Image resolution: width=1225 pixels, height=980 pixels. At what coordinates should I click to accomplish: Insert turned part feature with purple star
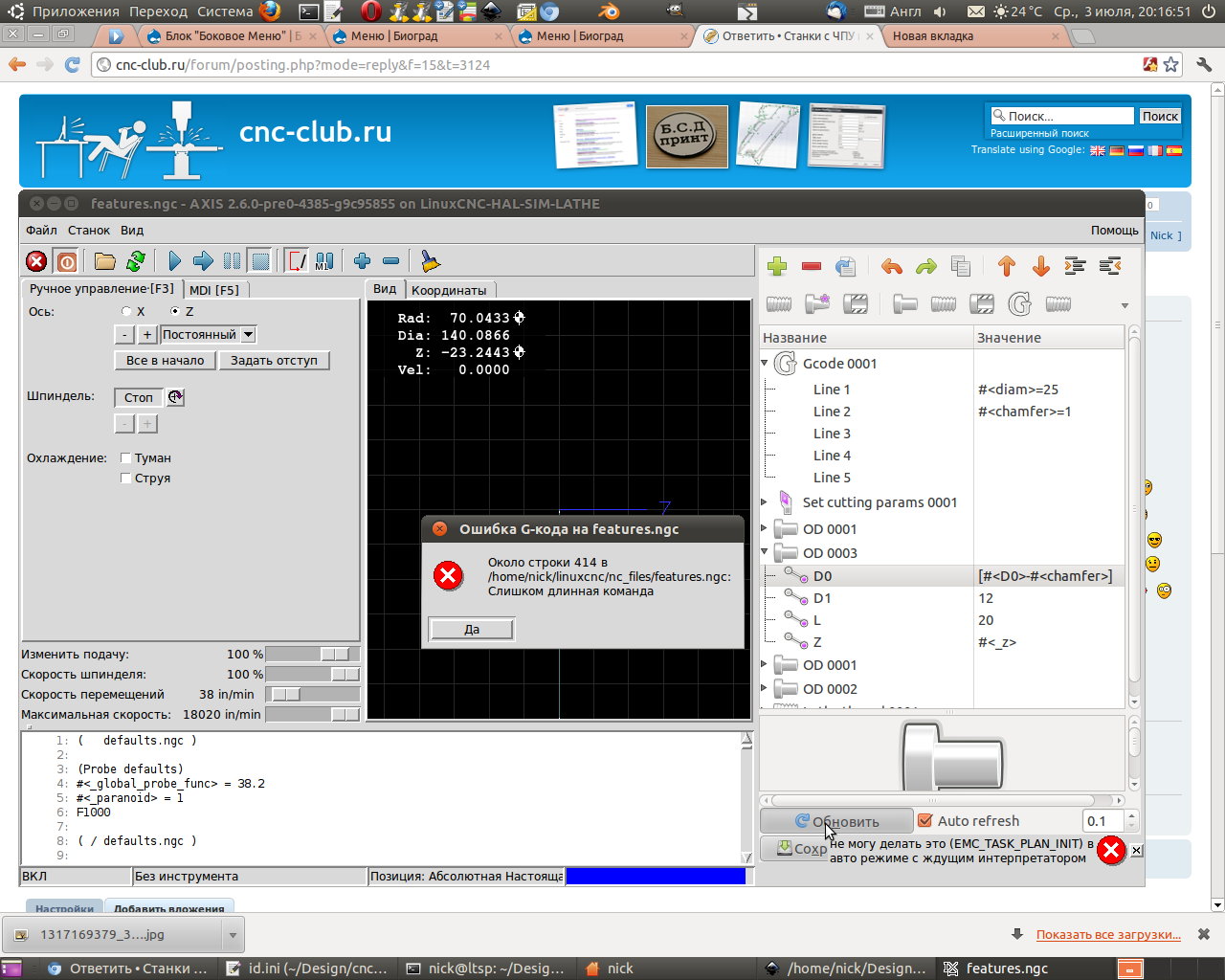[x=817, y=304]
